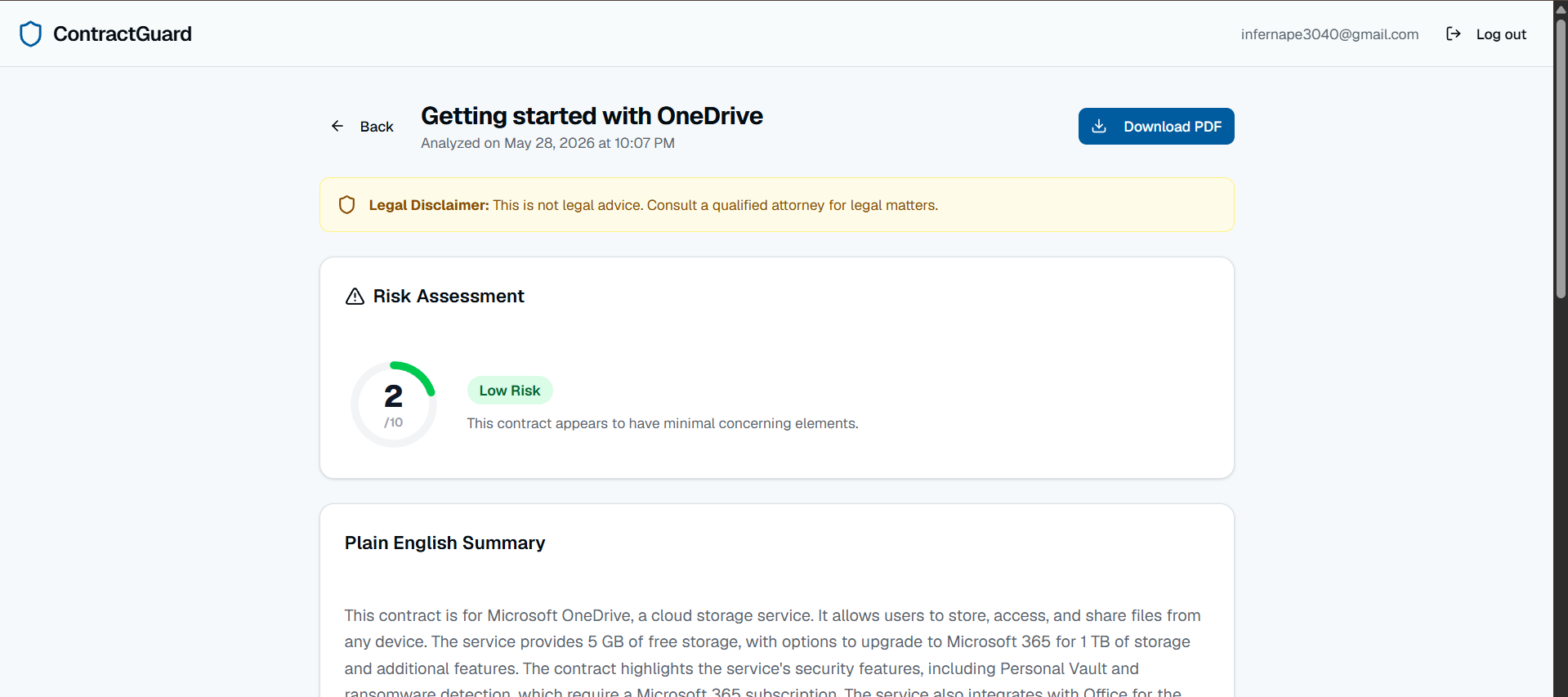Click the shield icon in the Legal Disclaimer banner

(346, 204)
